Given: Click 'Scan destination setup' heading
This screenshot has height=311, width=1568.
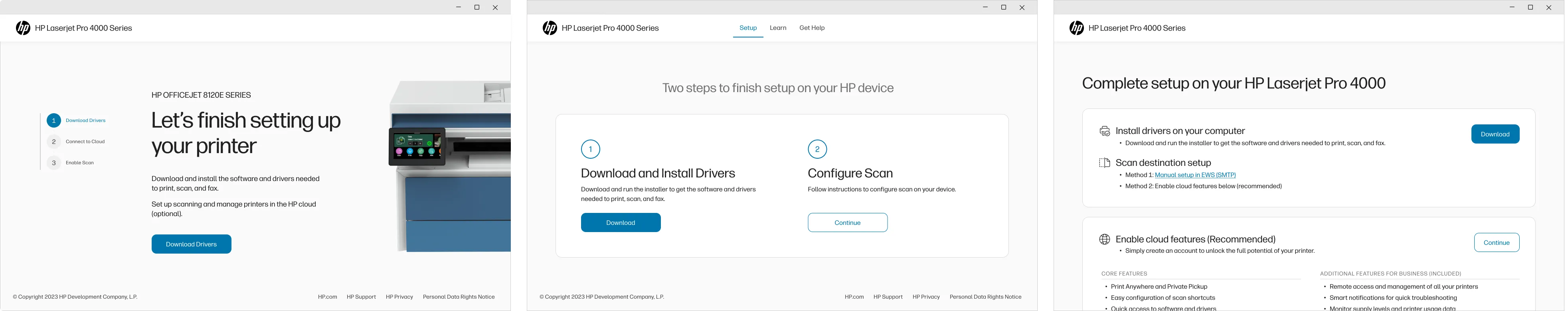Looking at the screenshot, I should (1163, 163).
